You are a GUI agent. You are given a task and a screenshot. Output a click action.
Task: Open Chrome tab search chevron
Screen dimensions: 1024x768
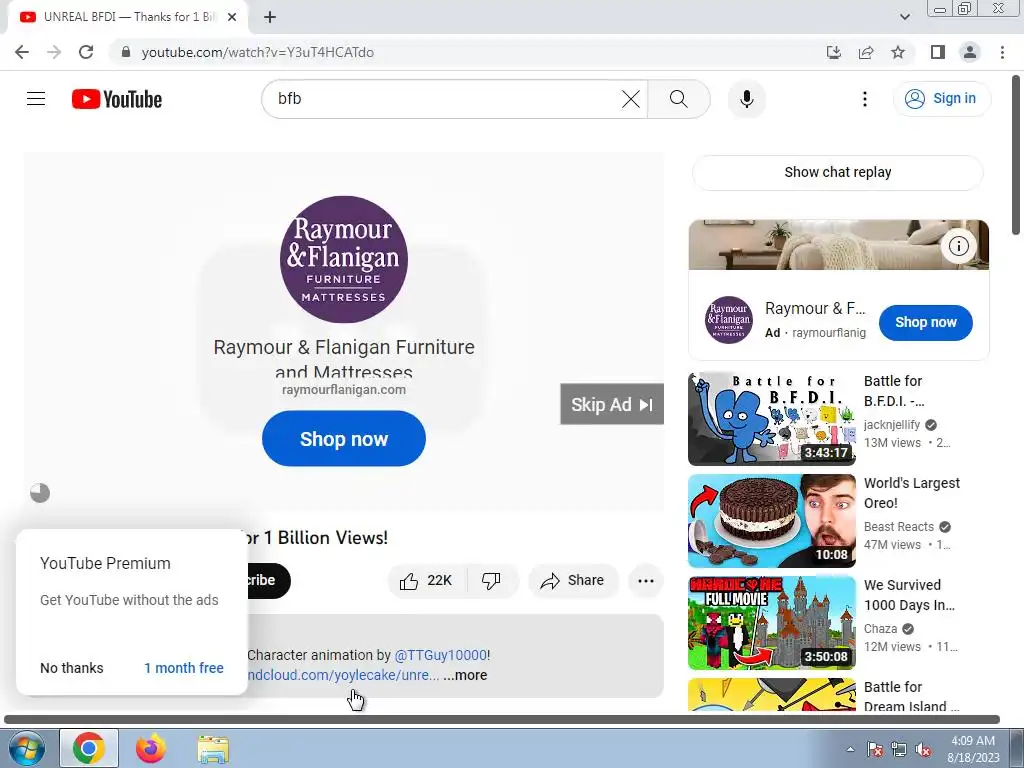[x=904, y=17]
